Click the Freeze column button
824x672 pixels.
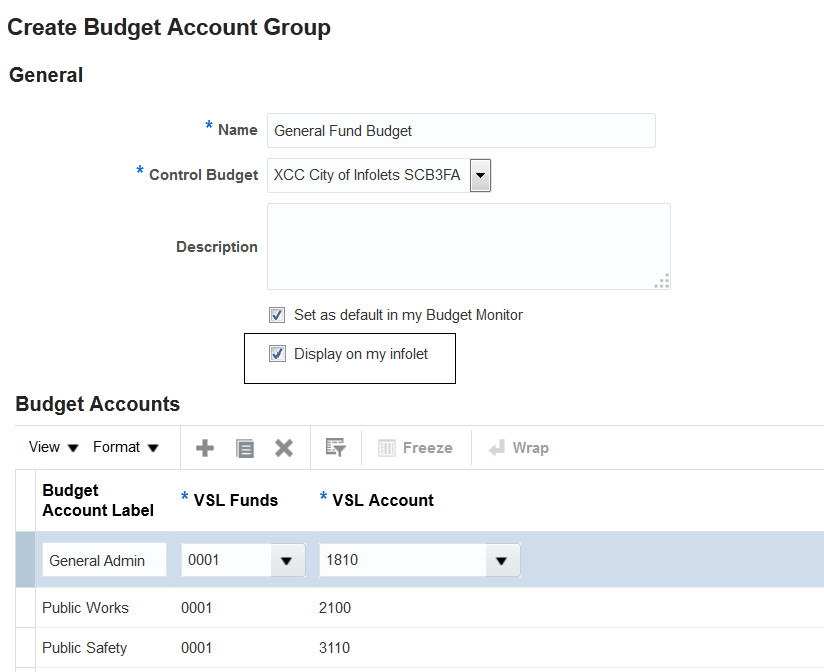[x=415, y=448]
